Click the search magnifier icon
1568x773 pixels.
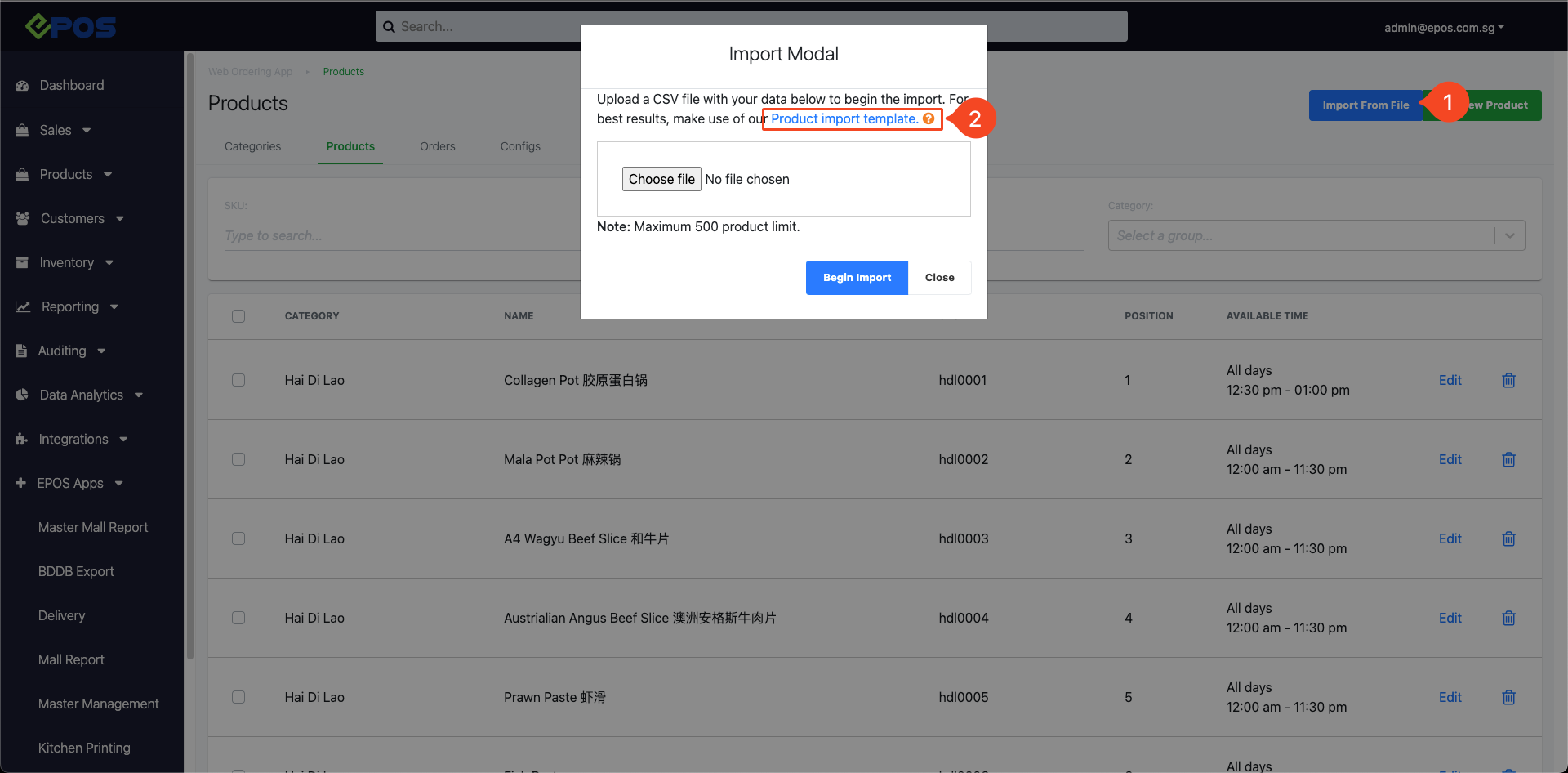coord(389,27)
